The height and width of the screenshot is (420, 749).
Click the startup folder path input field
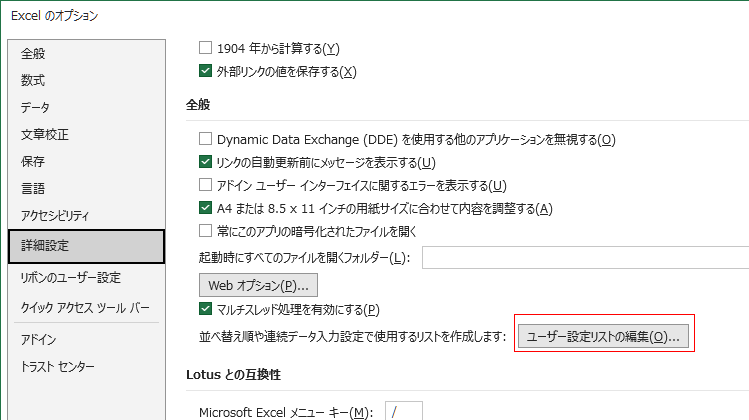click(586, 258)
